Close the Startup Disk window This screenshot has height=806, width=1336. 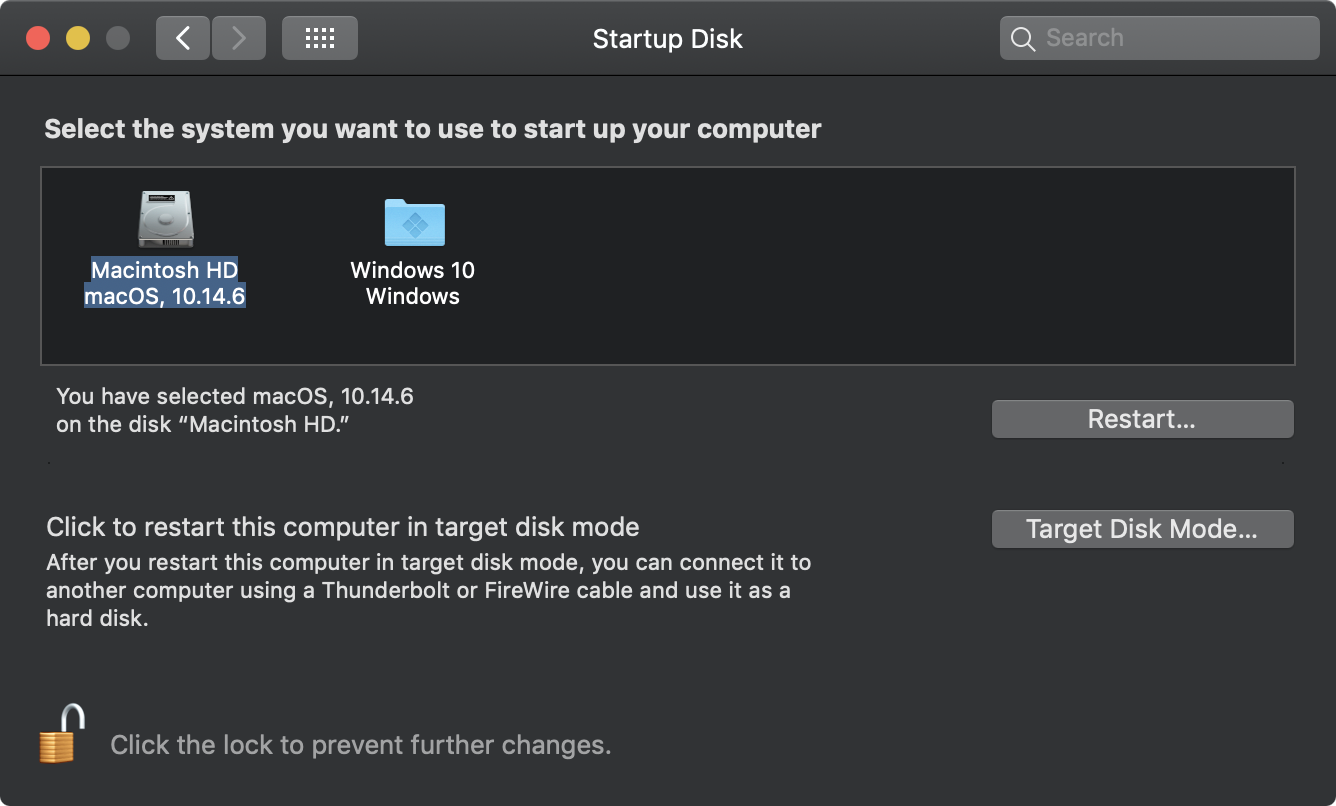click(38, 38)
